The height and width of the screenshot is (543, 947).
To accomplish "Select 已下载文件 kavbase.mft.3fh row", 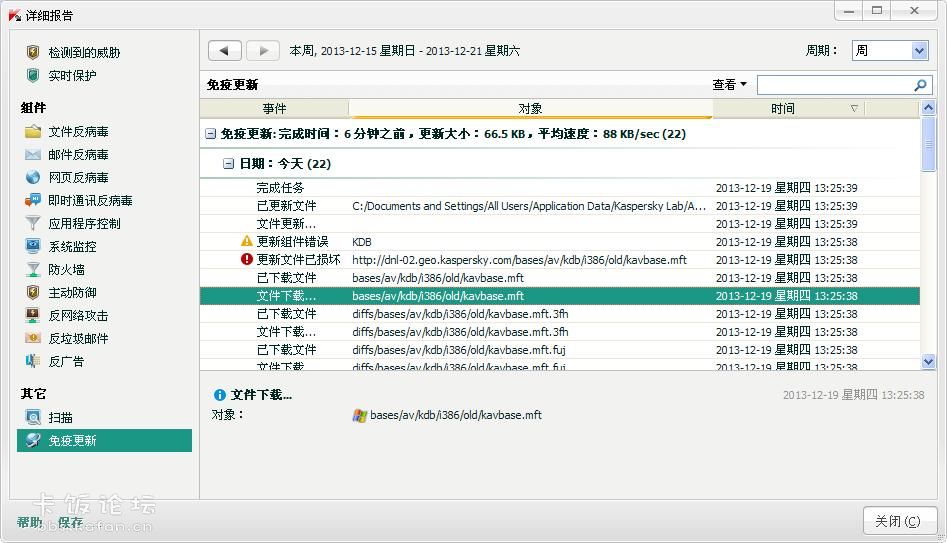I will tap(560, 314).
